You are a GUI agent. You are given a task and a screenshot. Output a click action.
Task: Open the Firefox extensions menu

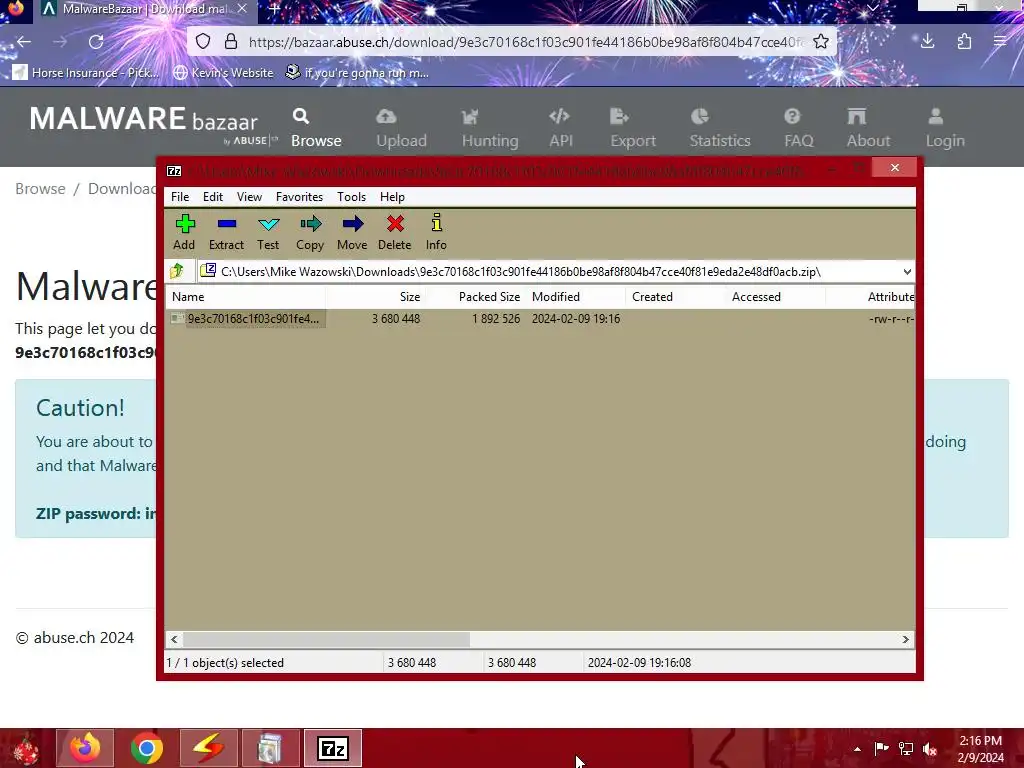(x=964, y=42)
